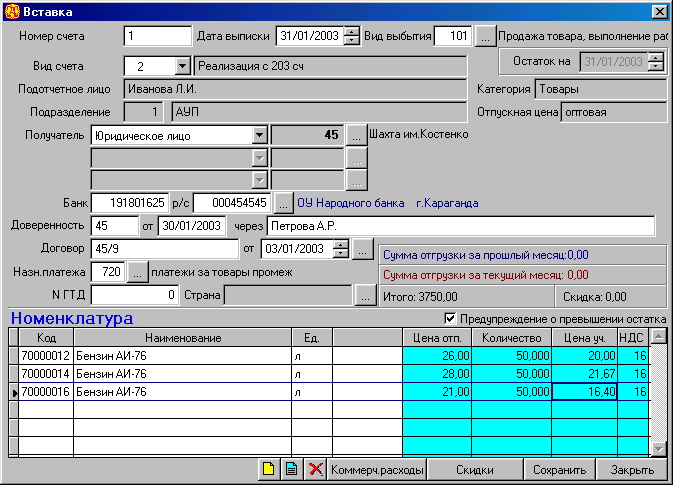
Task: Open Скидки discounts button
Action: pos(476,470)
